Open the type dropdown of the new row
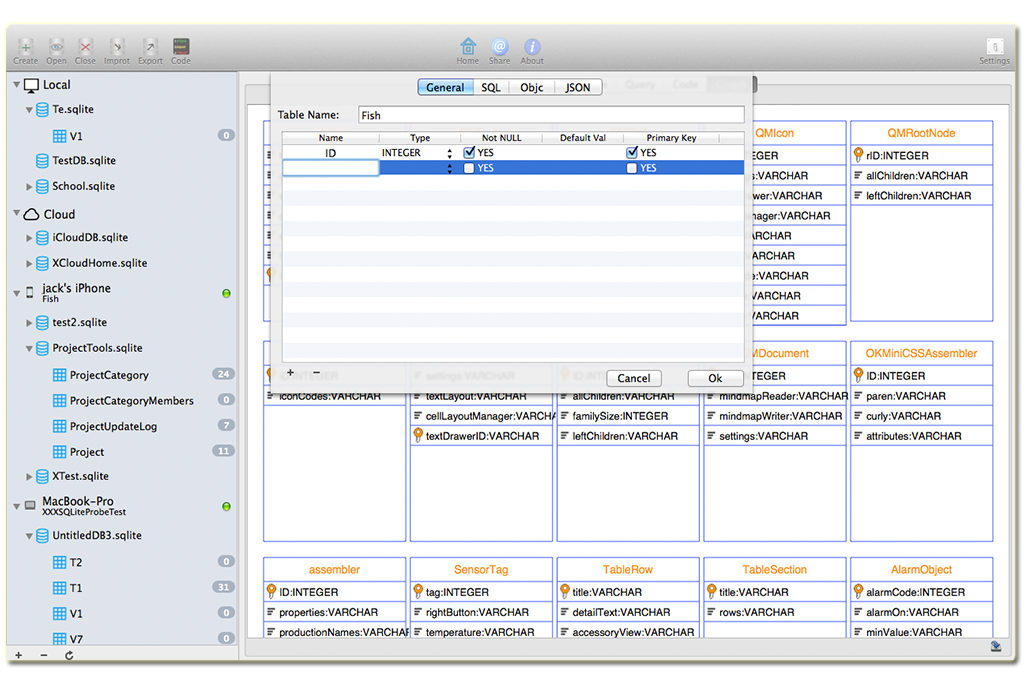 point(449,168)
